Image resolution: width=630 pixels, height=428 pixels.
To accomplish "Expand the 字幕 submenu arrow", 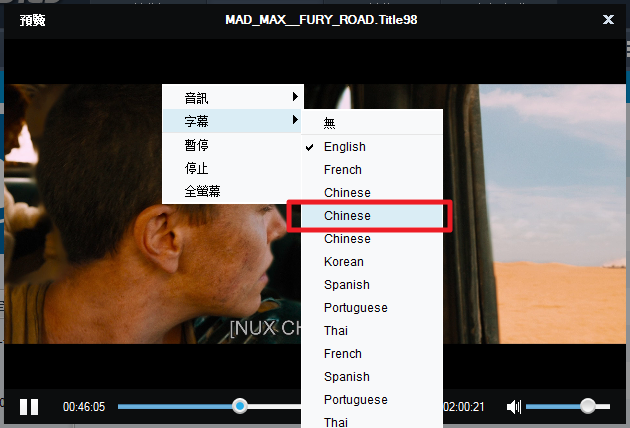I will pos(295,120).
